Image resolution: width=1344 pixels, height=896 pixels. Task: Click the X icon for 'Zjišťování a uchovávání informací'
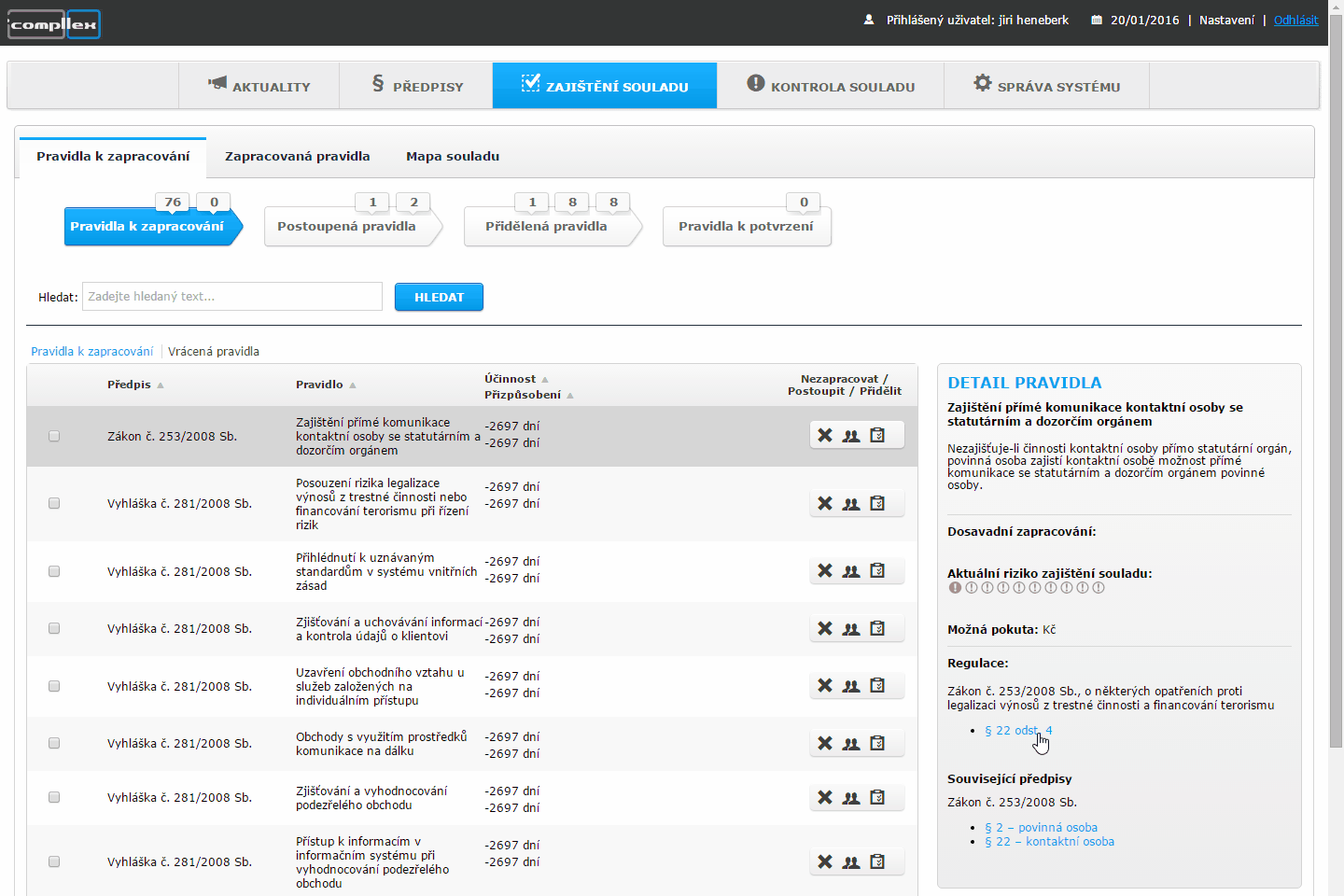point(825,629)
